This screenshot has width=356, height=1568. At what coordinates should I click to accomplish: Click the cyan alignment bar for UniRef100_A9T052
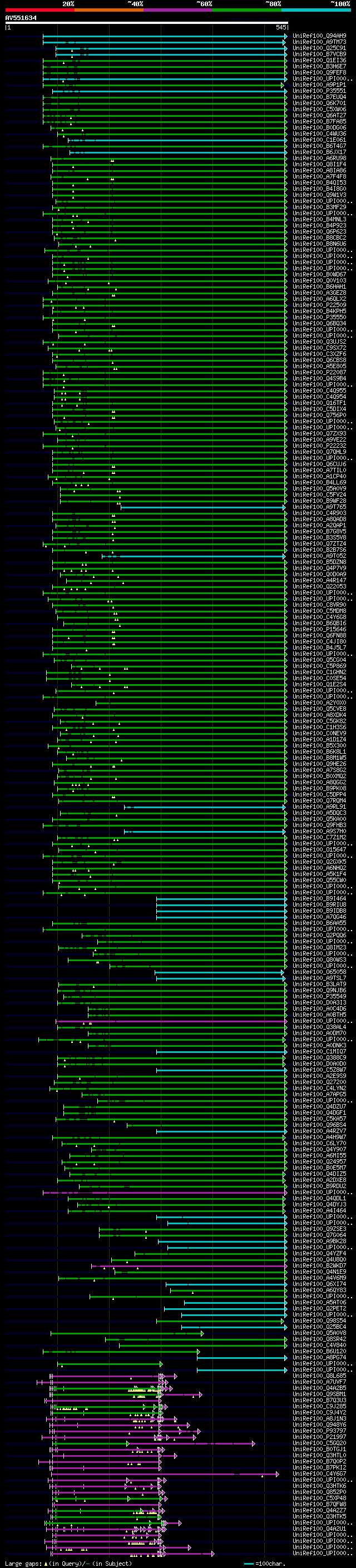point(194,556)
